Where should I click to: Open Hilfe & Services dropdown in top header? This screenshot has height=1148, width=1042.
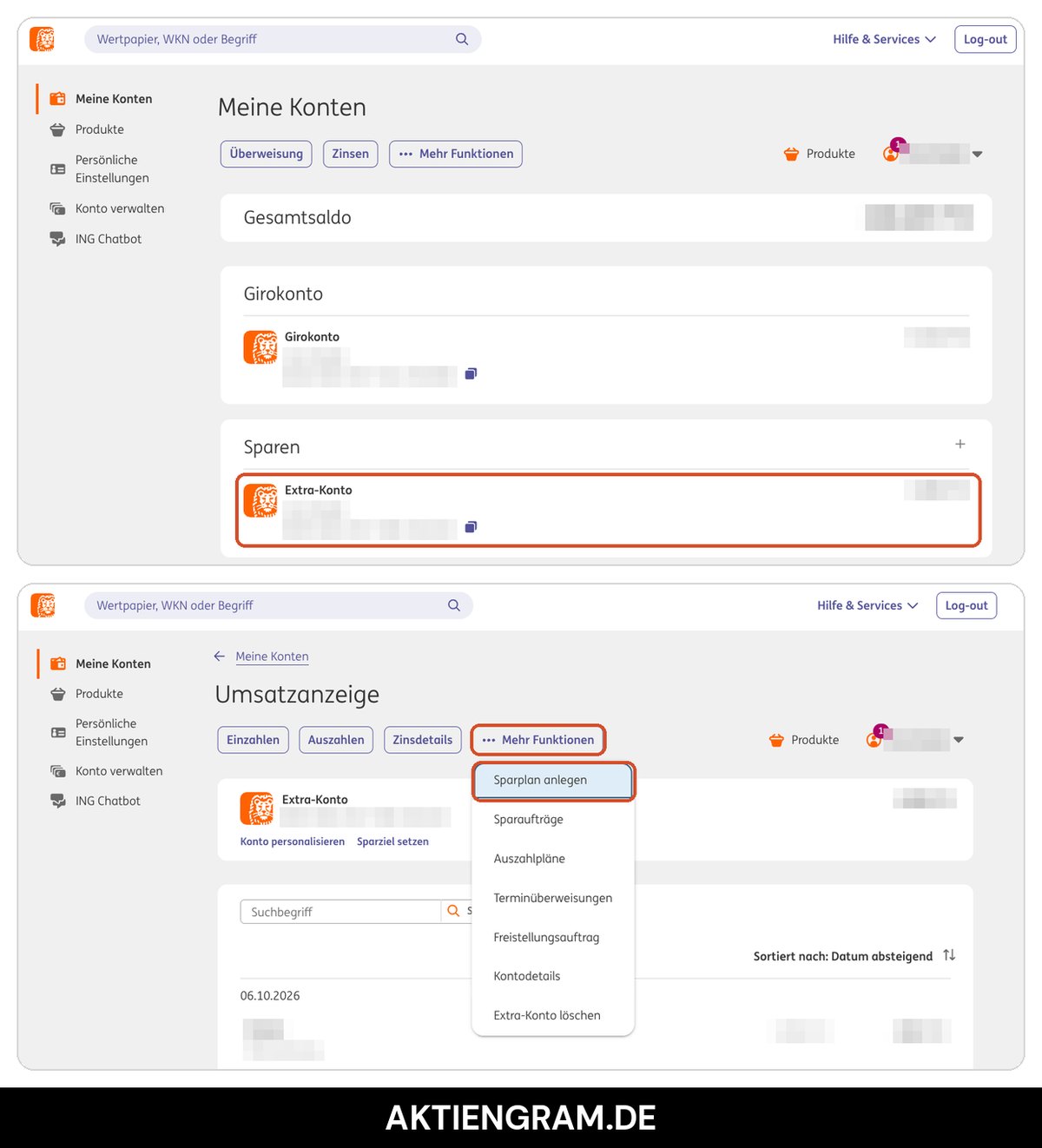[x=885, y=39]
